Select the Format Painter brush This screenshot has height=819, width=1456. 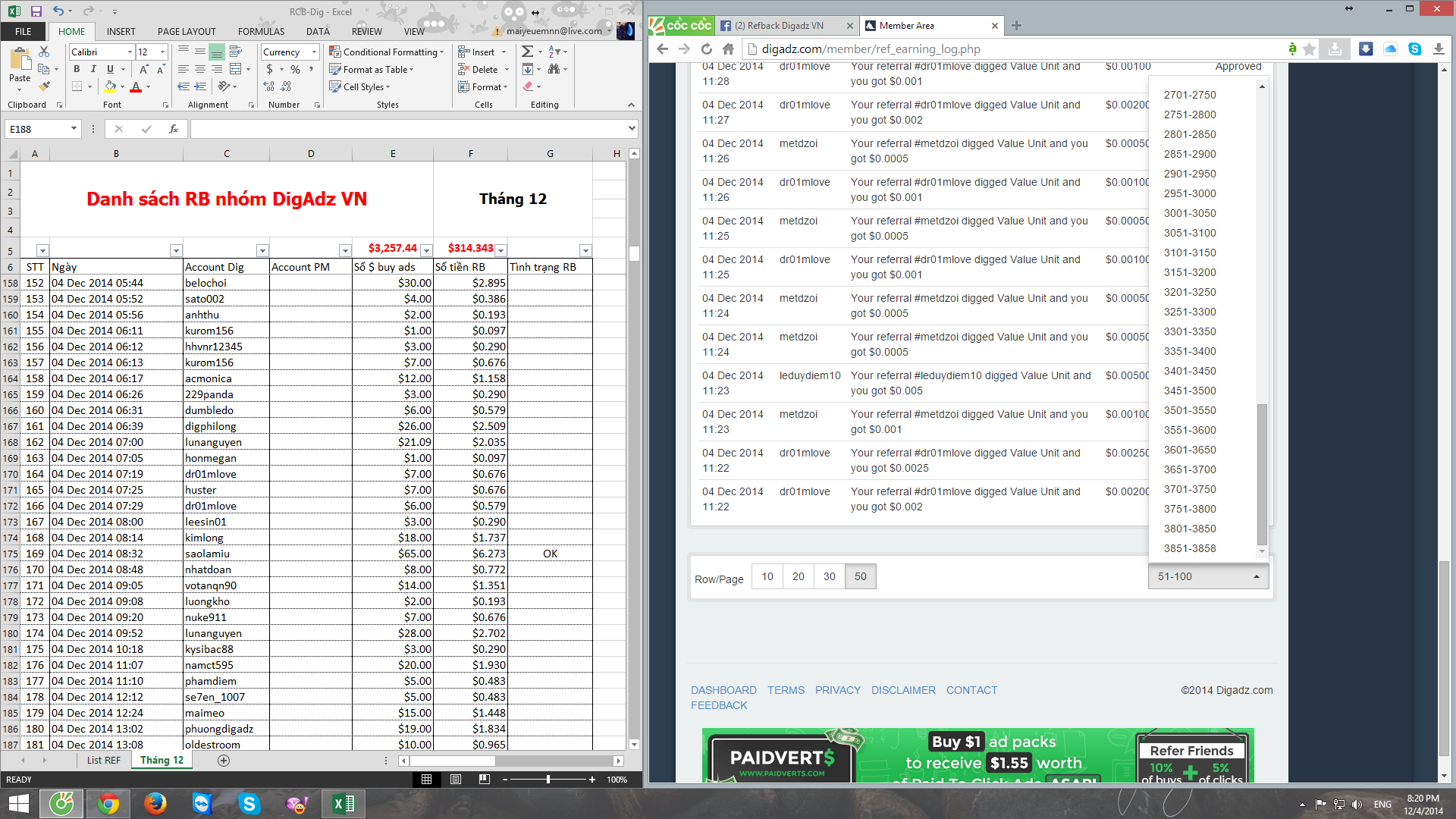(x=44, y=86)
